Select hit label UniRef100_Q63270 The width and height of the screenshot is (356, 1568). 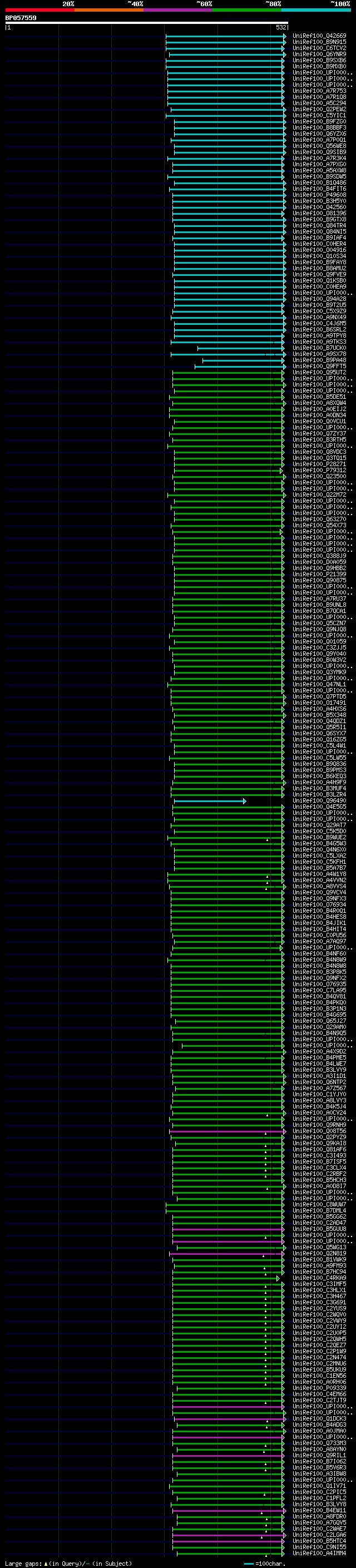pyautogui.click(x=319, y=519)
